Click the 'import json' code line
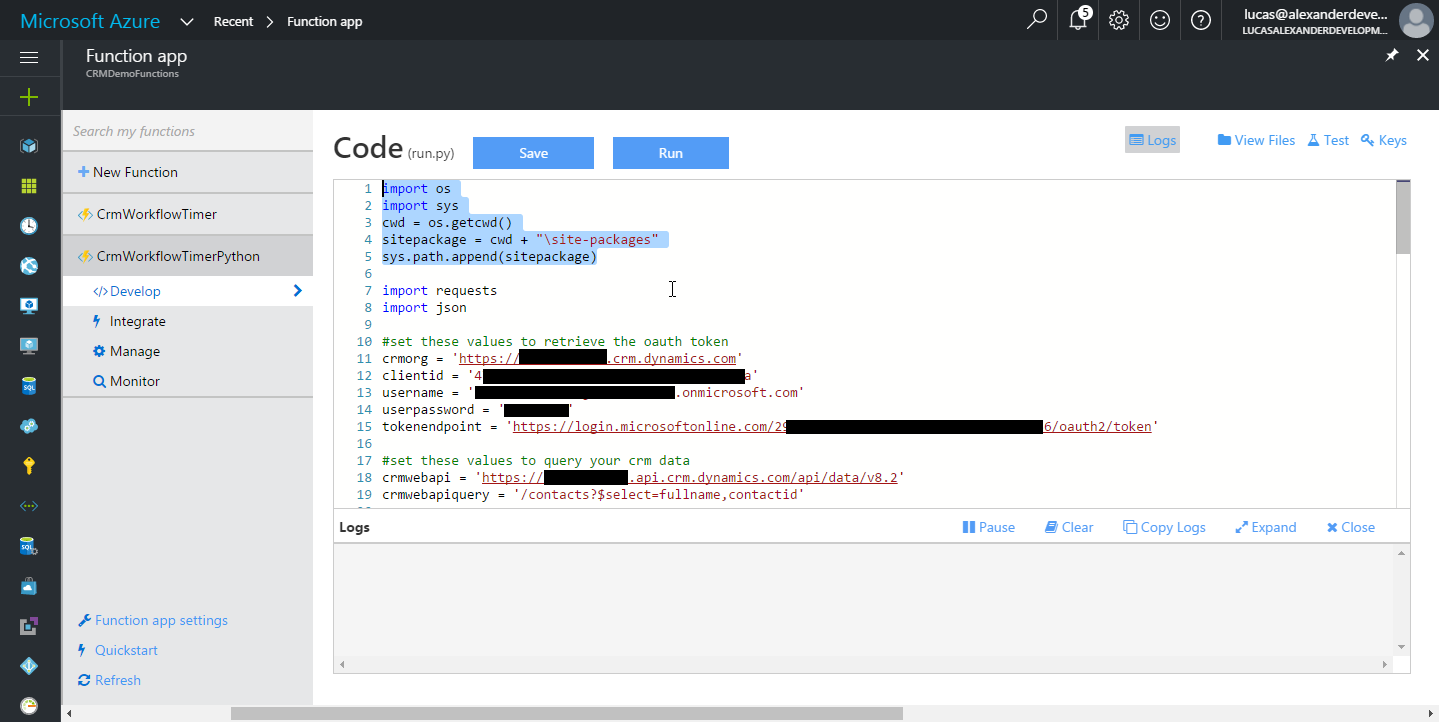The width and height of the screenshot is (1439, 722). [x=424, y=308]
